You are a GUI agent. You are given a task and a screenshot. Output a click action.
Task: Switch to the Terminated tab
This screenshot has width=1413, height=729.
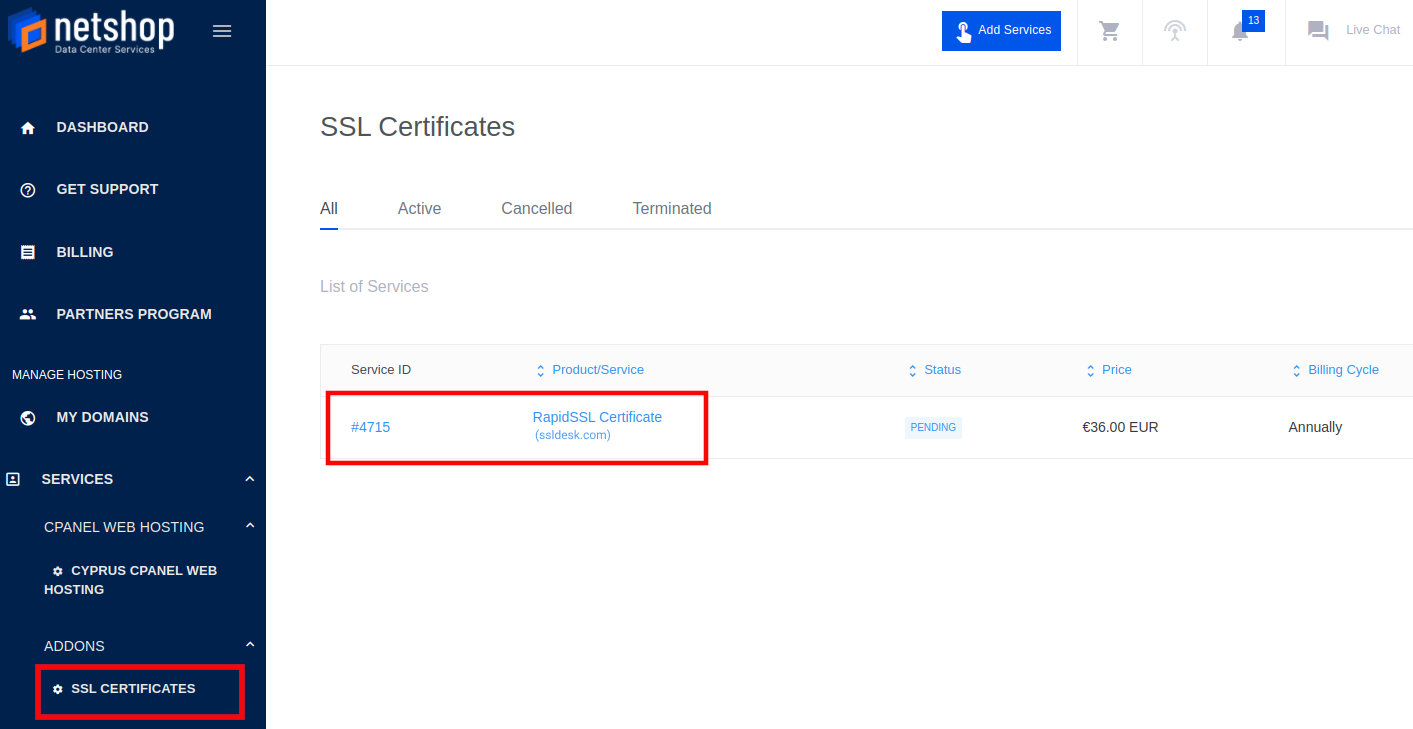[672, 209]
